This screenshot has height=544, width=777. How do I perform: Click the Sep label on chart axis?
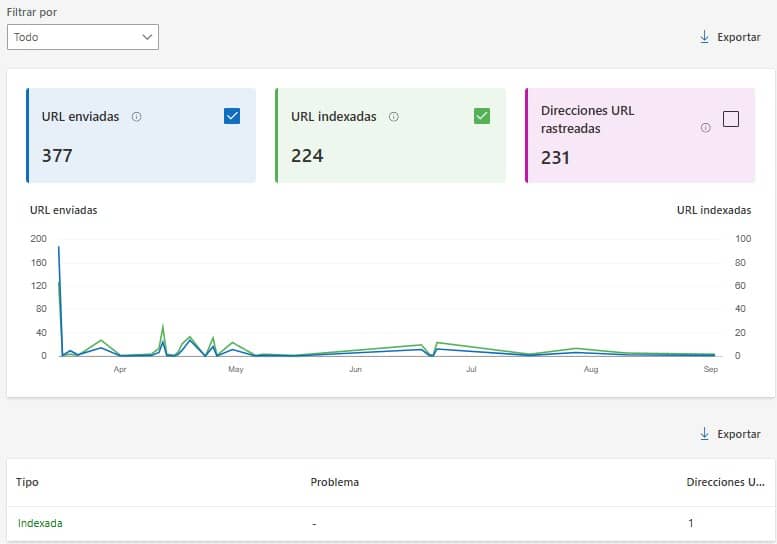(711, 370)
